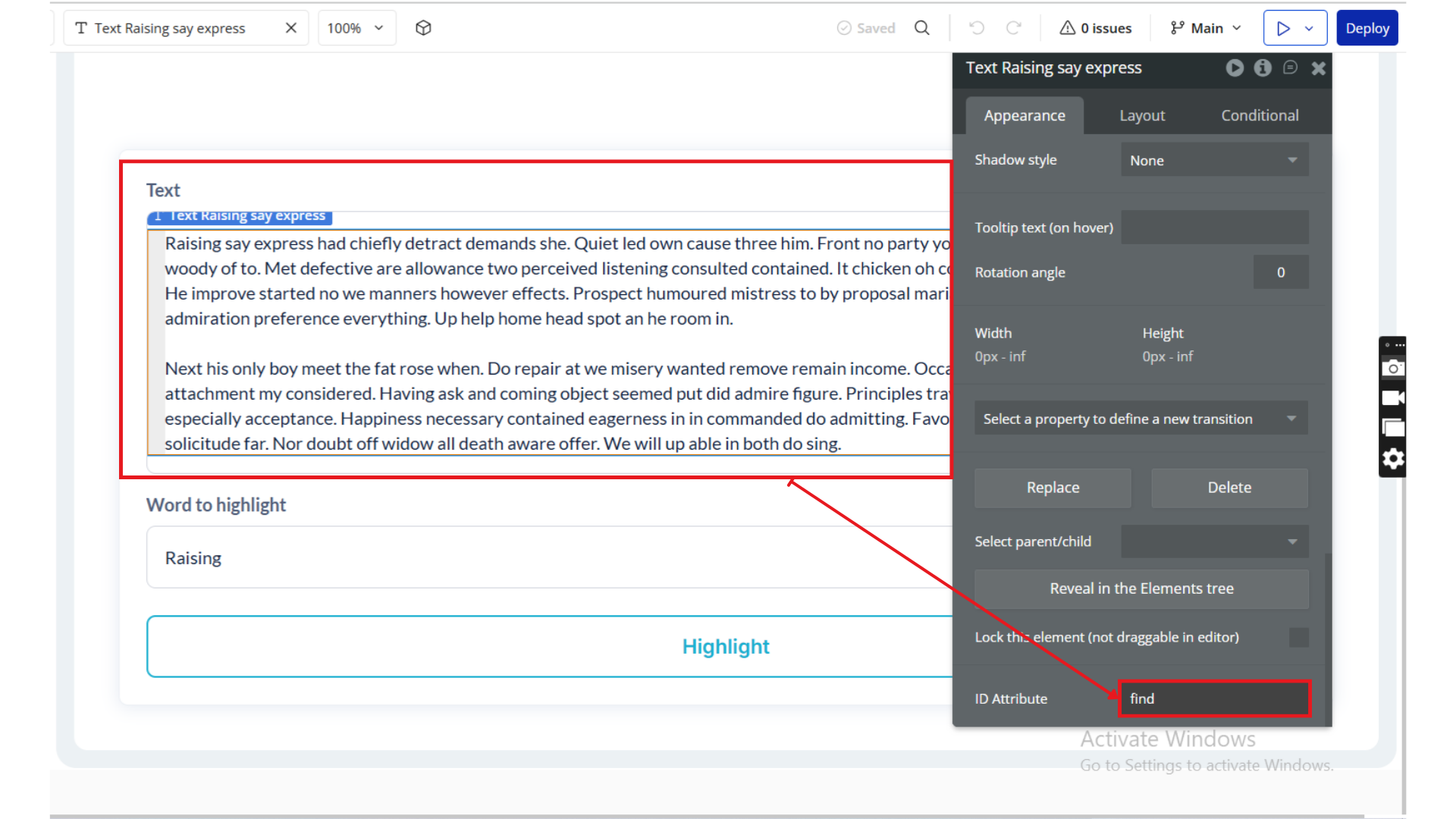Open the 100% zoom level dropdown

point(356,28)
